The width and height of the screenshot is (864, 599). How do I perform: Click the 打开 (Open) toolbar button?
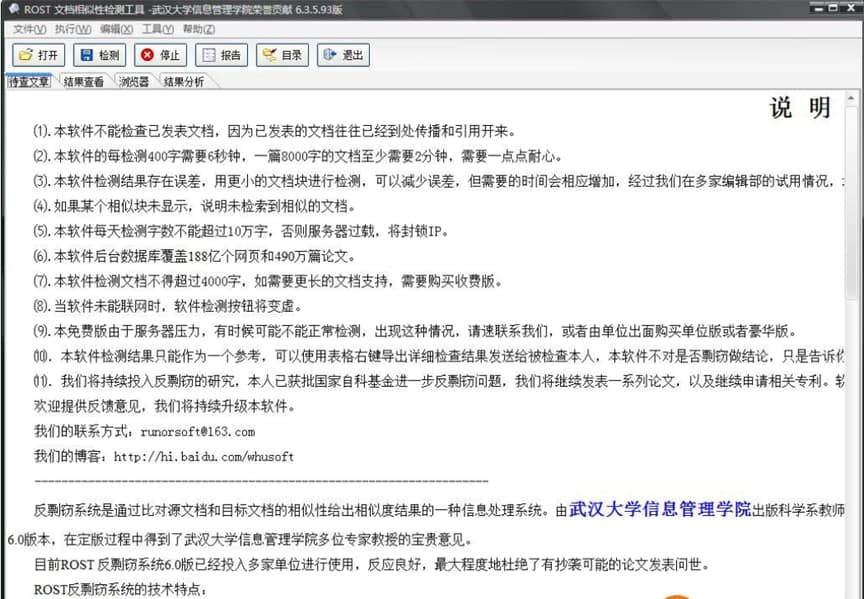click(39, 55)
